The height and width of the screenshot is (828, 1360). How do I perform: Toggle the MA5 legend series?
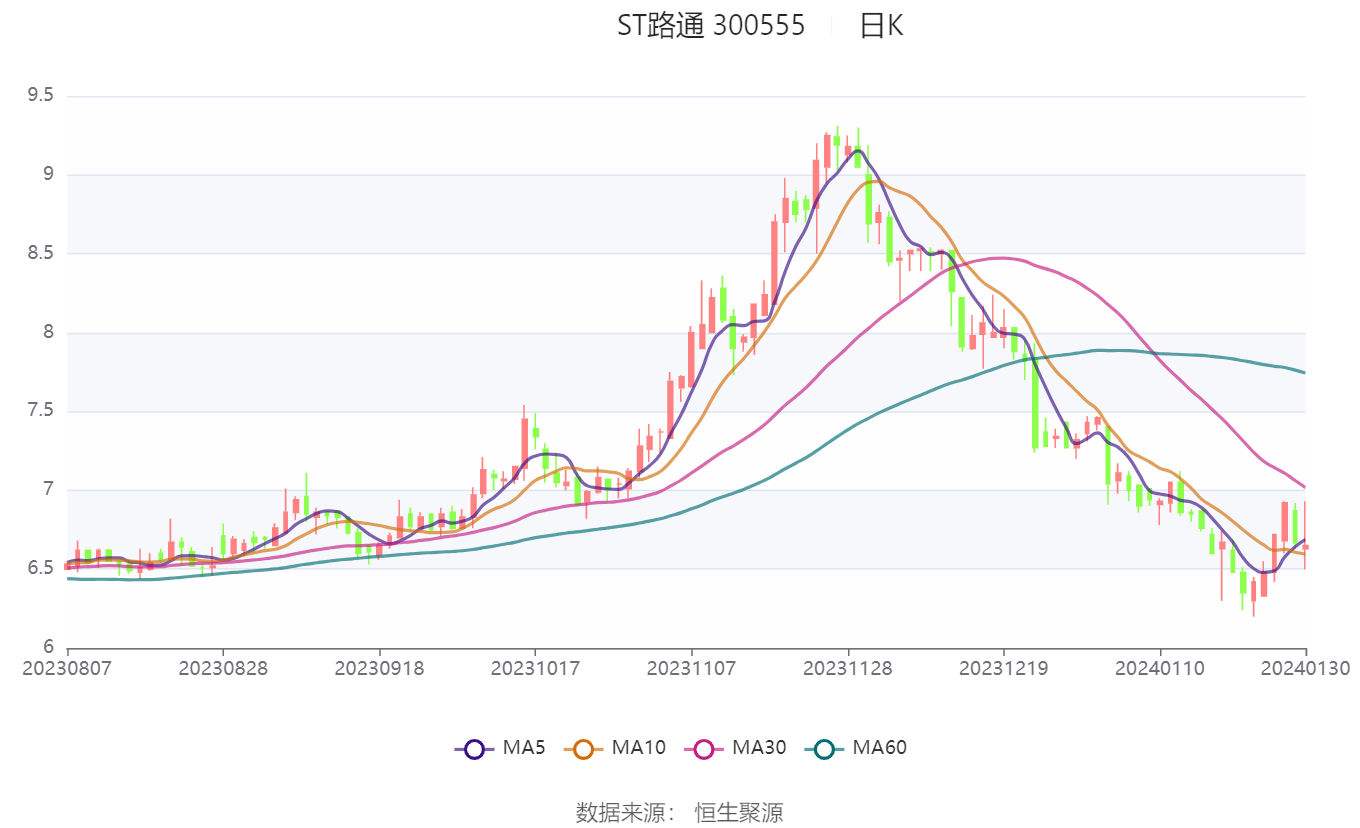point(499,747)
